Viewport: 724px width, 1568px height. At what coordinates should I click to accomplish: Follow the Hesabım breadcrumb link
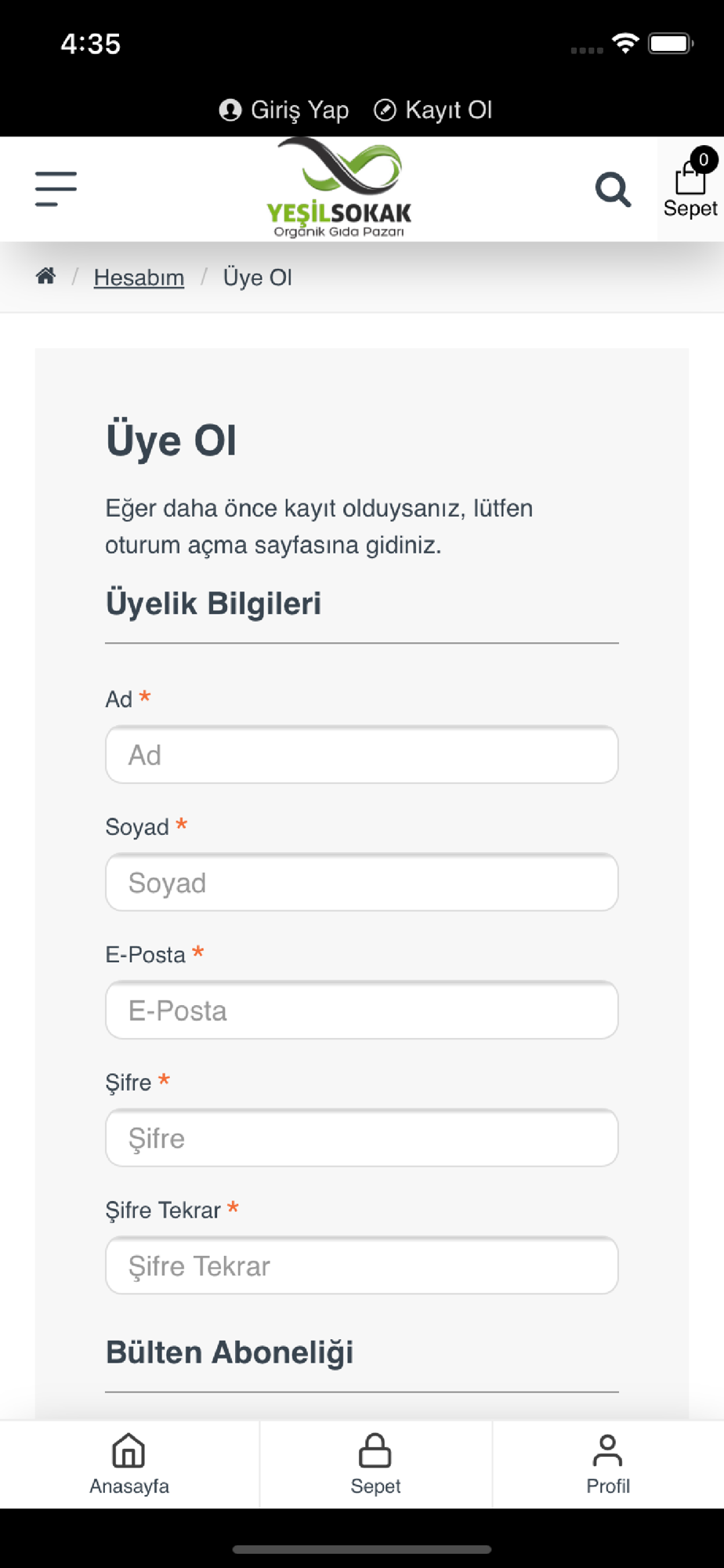click(139, 278)
